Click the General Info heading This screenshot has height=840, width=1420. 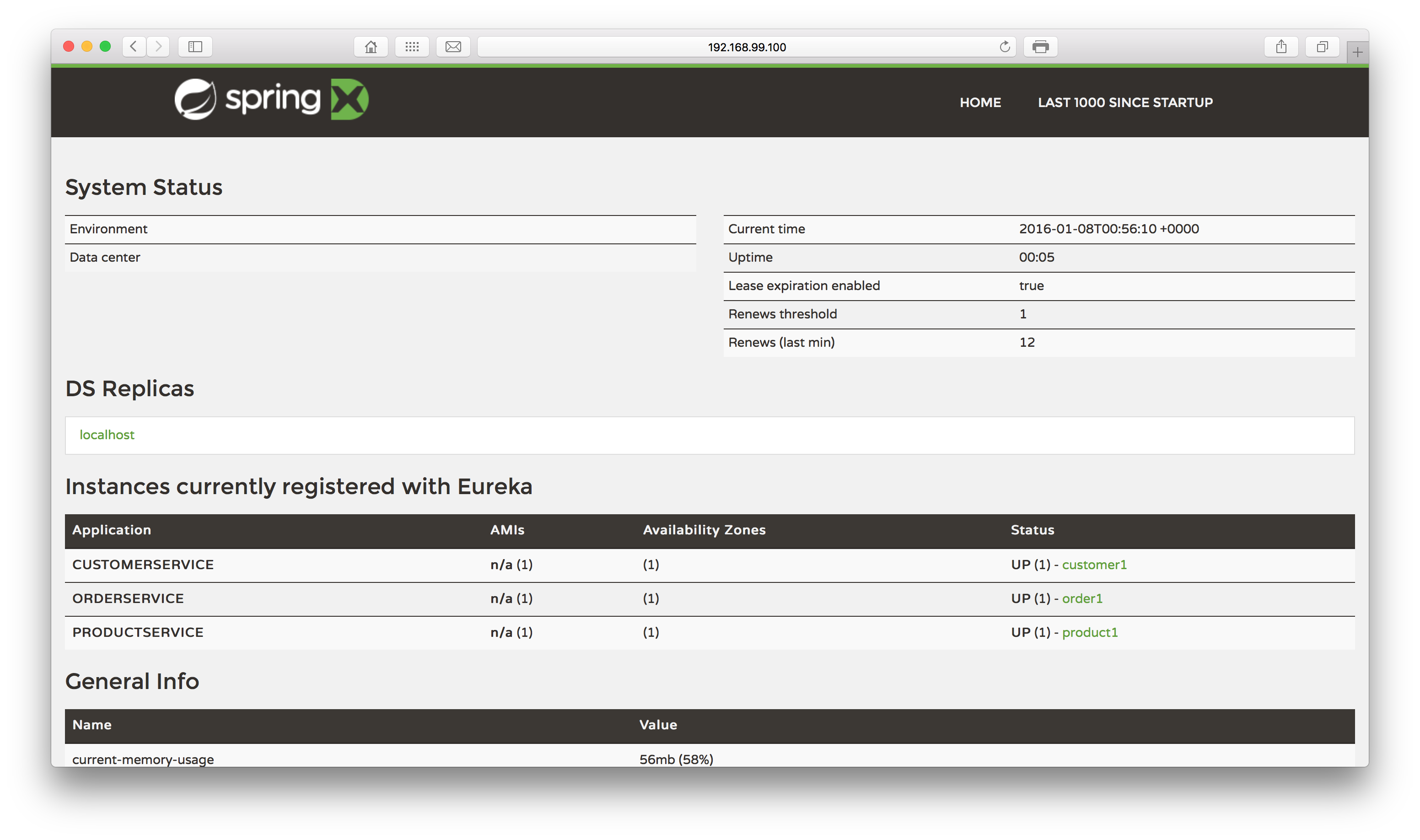[132, 681]
